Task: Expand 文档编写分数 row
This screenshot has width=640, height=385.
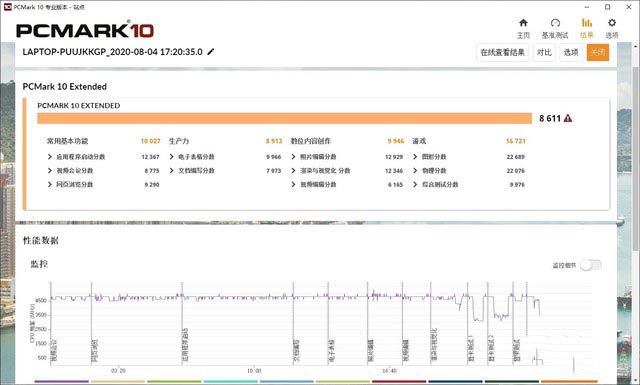Action: [172, 171]
